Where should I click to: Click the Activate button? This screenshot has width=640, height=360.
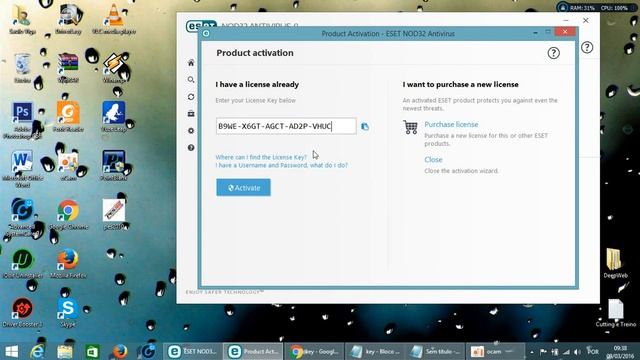point(243,188)
